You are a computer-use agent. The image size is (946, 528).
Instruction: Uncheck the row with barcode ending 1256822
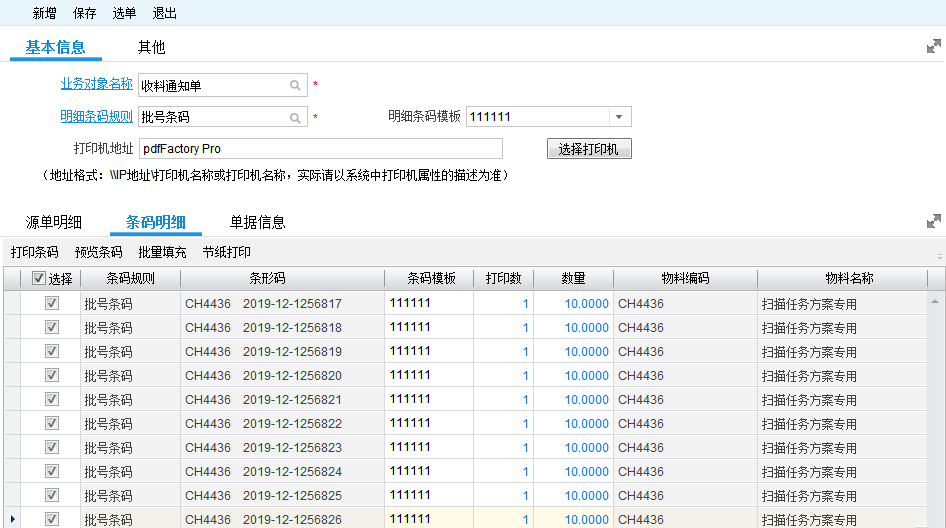pos(52,423)
